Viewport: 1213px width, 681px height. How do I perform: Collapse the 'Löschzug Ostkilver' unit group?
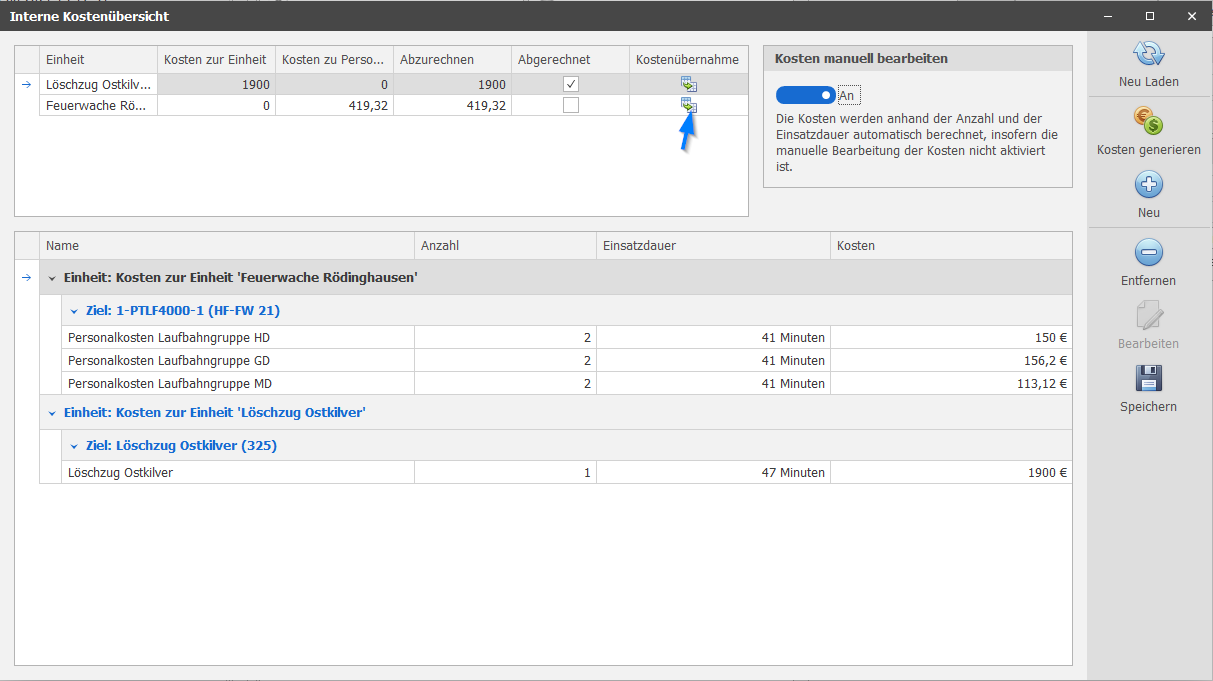(x=52, y=412)
